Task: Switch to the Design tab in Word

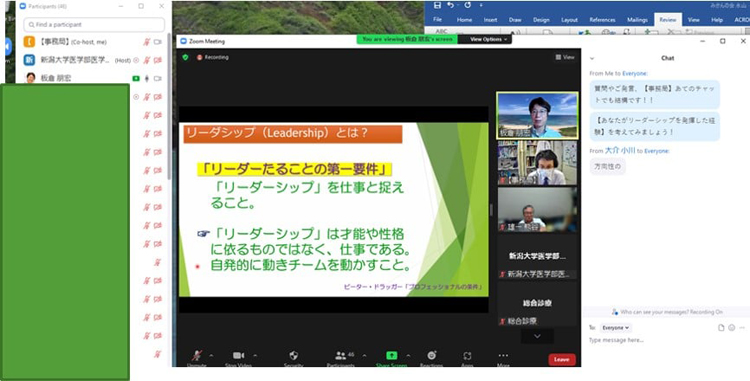Action: click(x=541, y=20)
